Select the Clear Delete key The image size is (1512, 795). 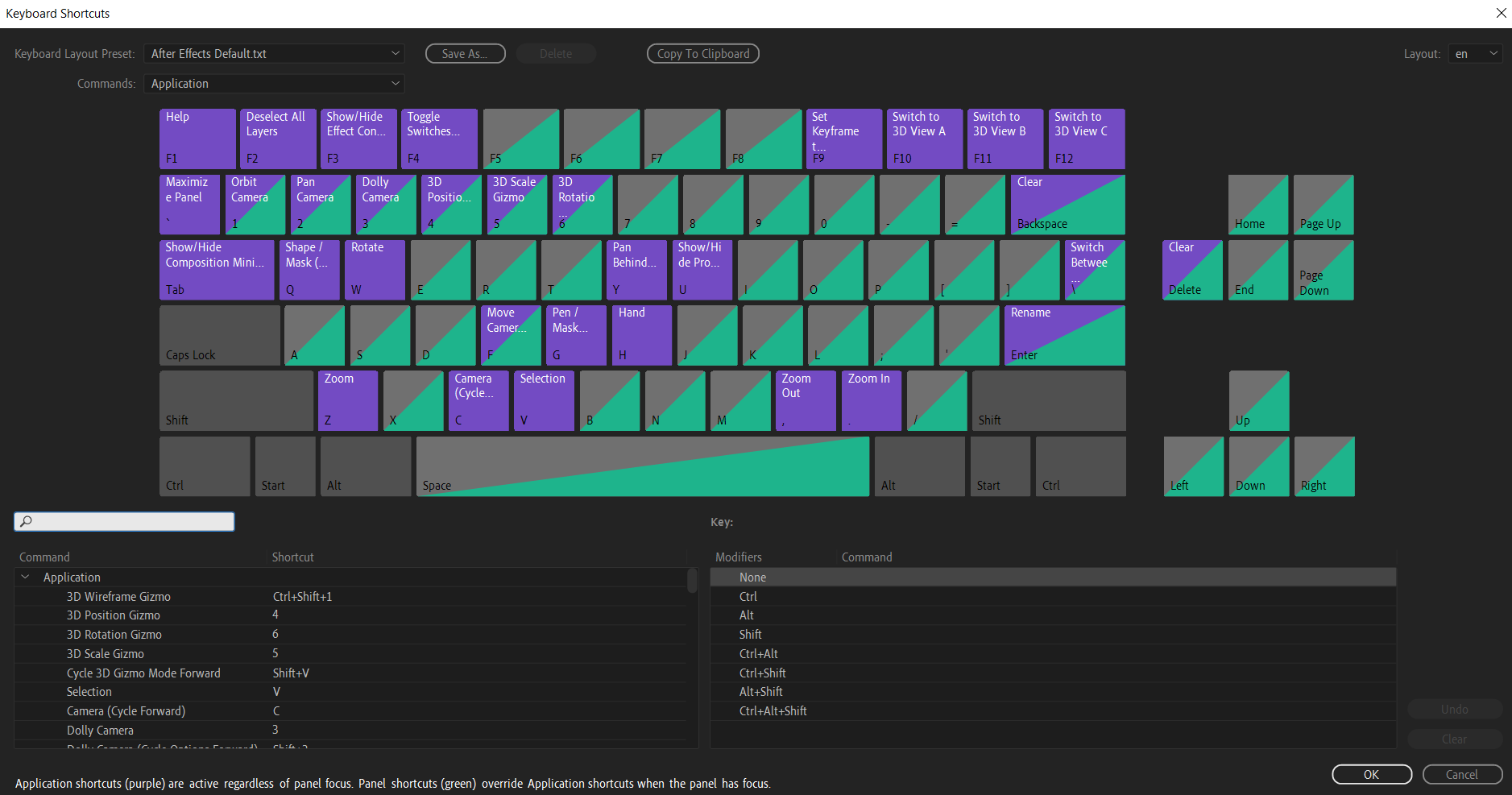pyautogui.click(x=1192, y=270)
